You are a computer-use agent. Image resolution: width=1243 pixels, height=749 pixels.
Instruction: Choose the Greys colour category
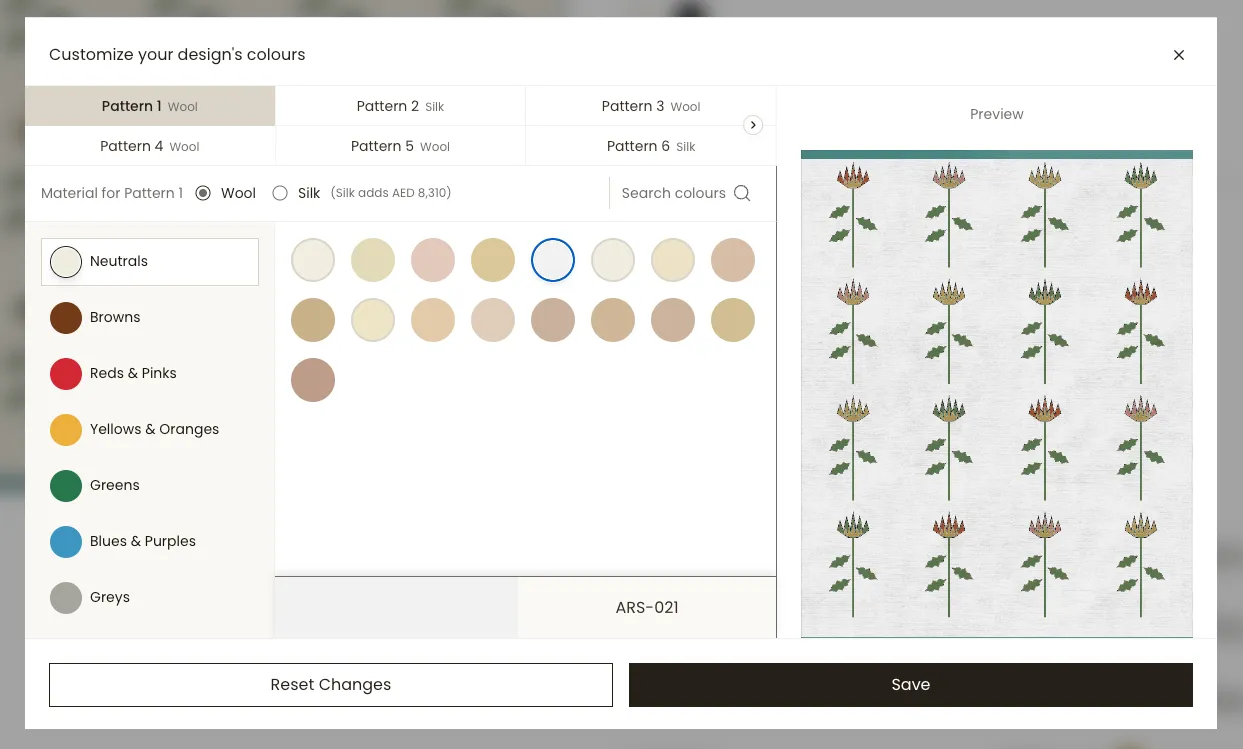point(150,598)
